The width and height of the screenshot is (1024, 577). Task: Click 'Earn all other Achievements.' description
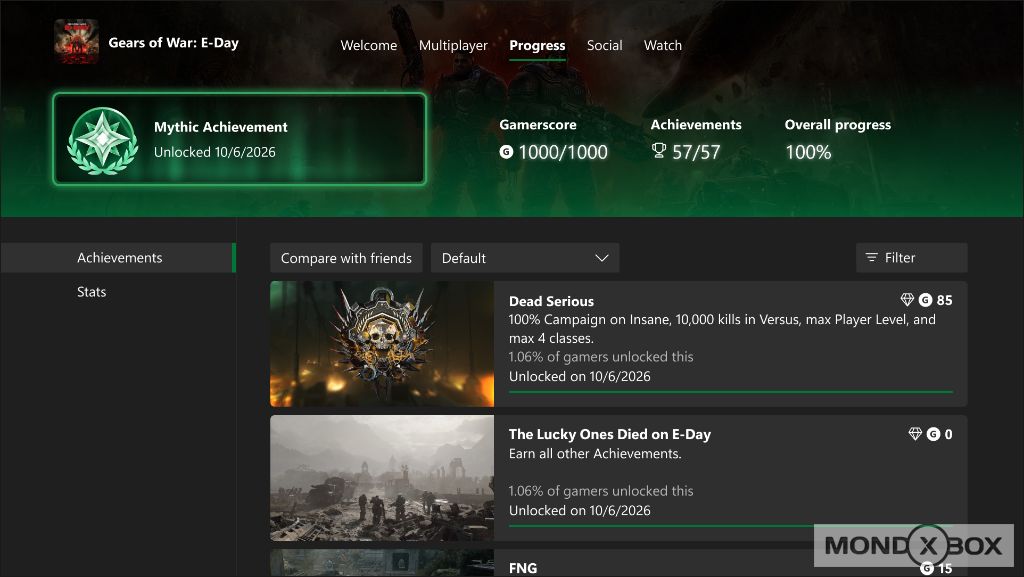click(595, 454)
